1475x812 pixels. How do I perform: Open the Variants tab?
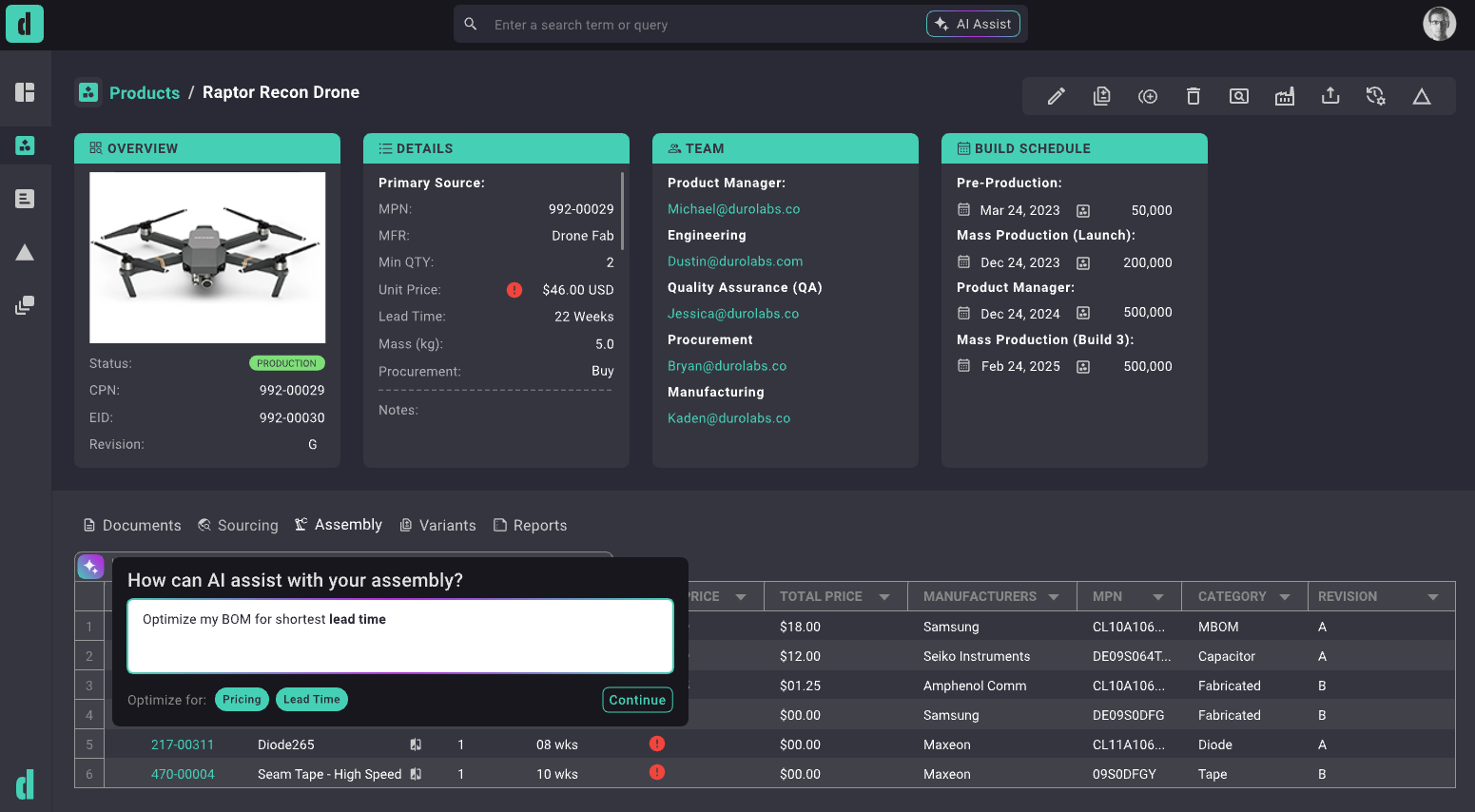click(437, 526)
